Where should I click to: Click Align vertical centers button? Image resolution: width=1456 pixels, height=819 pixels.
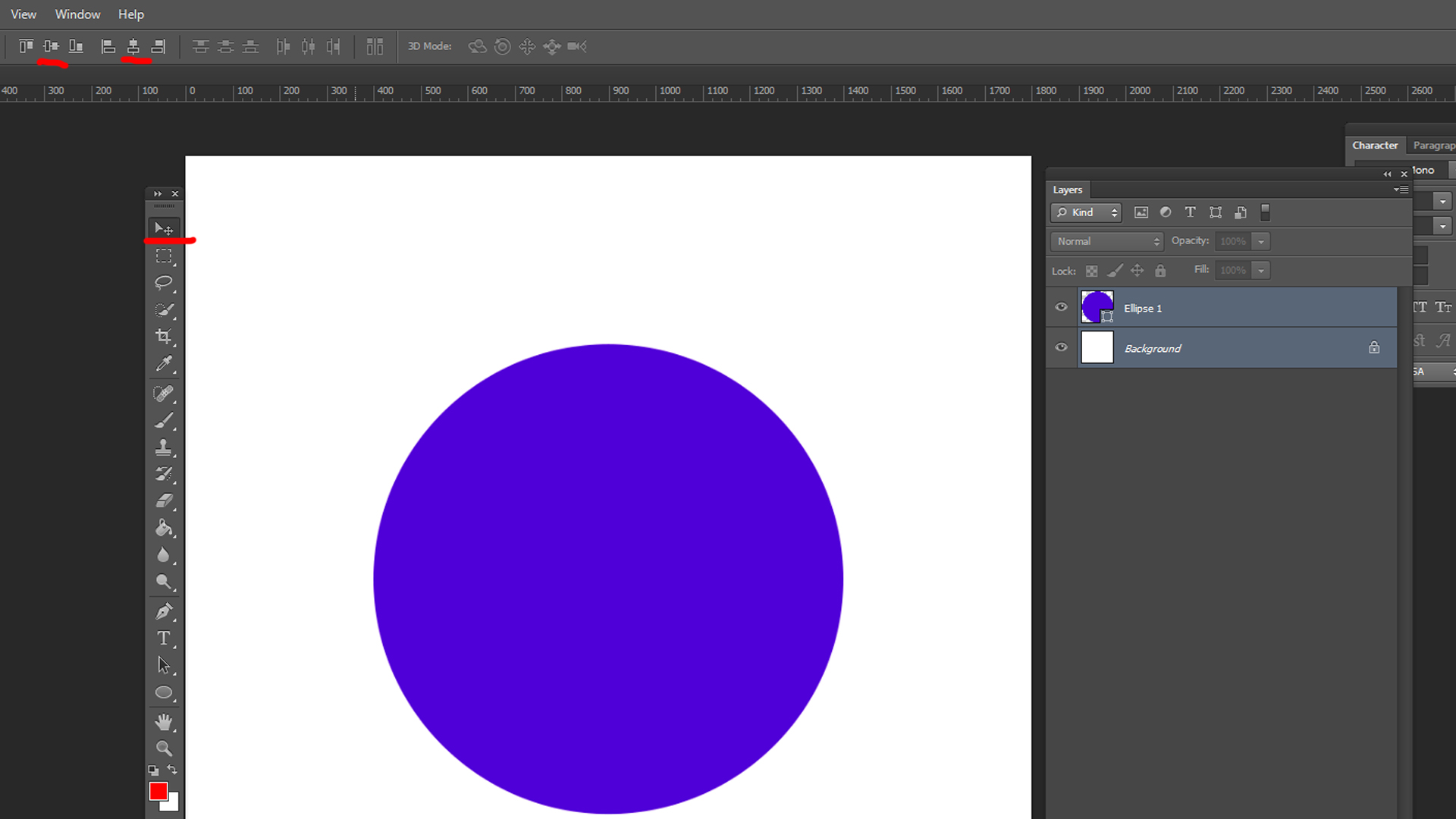(51, 46)
